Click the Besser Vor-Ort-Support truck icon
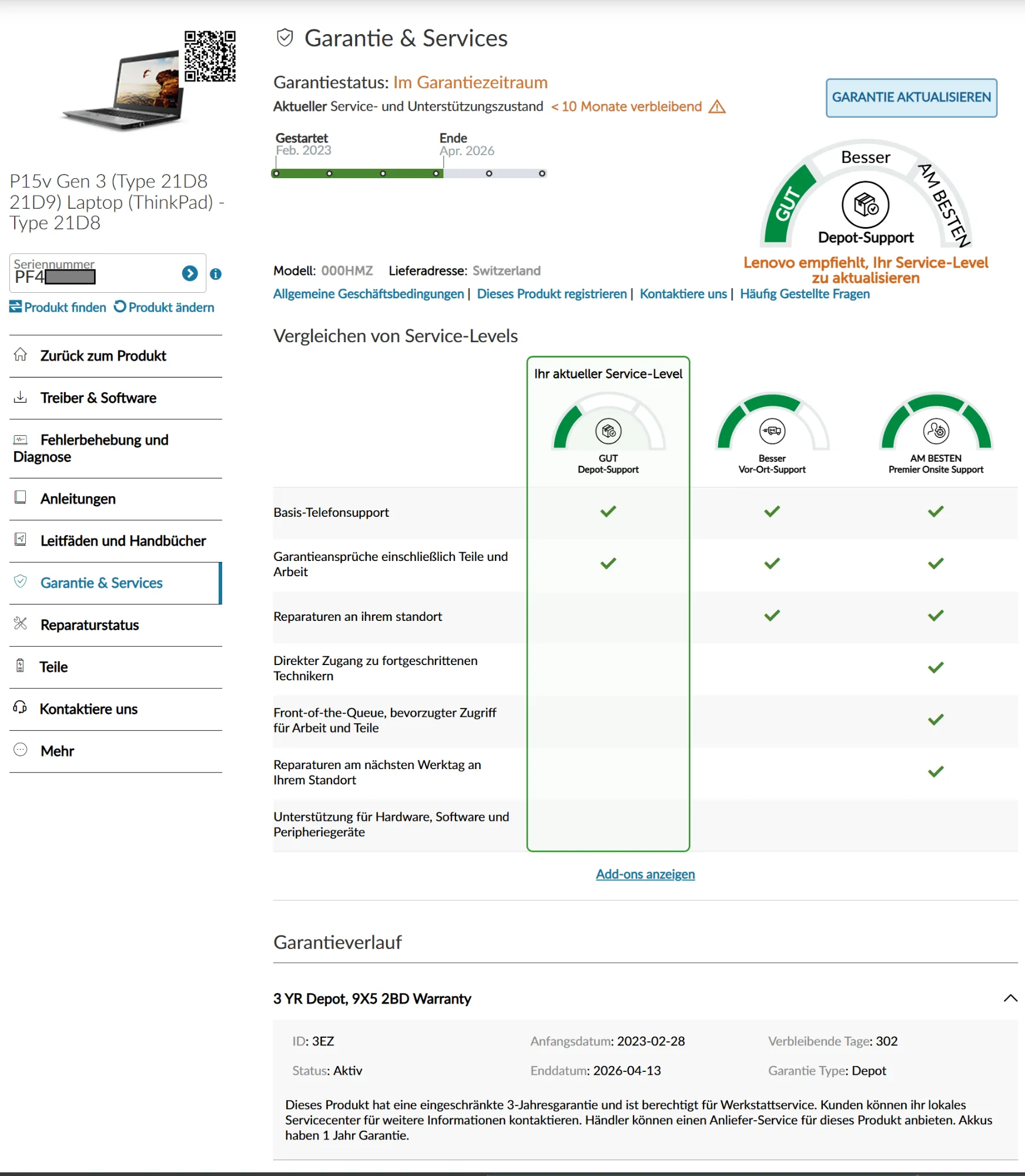1025x1176 pixels. [772, 432]
